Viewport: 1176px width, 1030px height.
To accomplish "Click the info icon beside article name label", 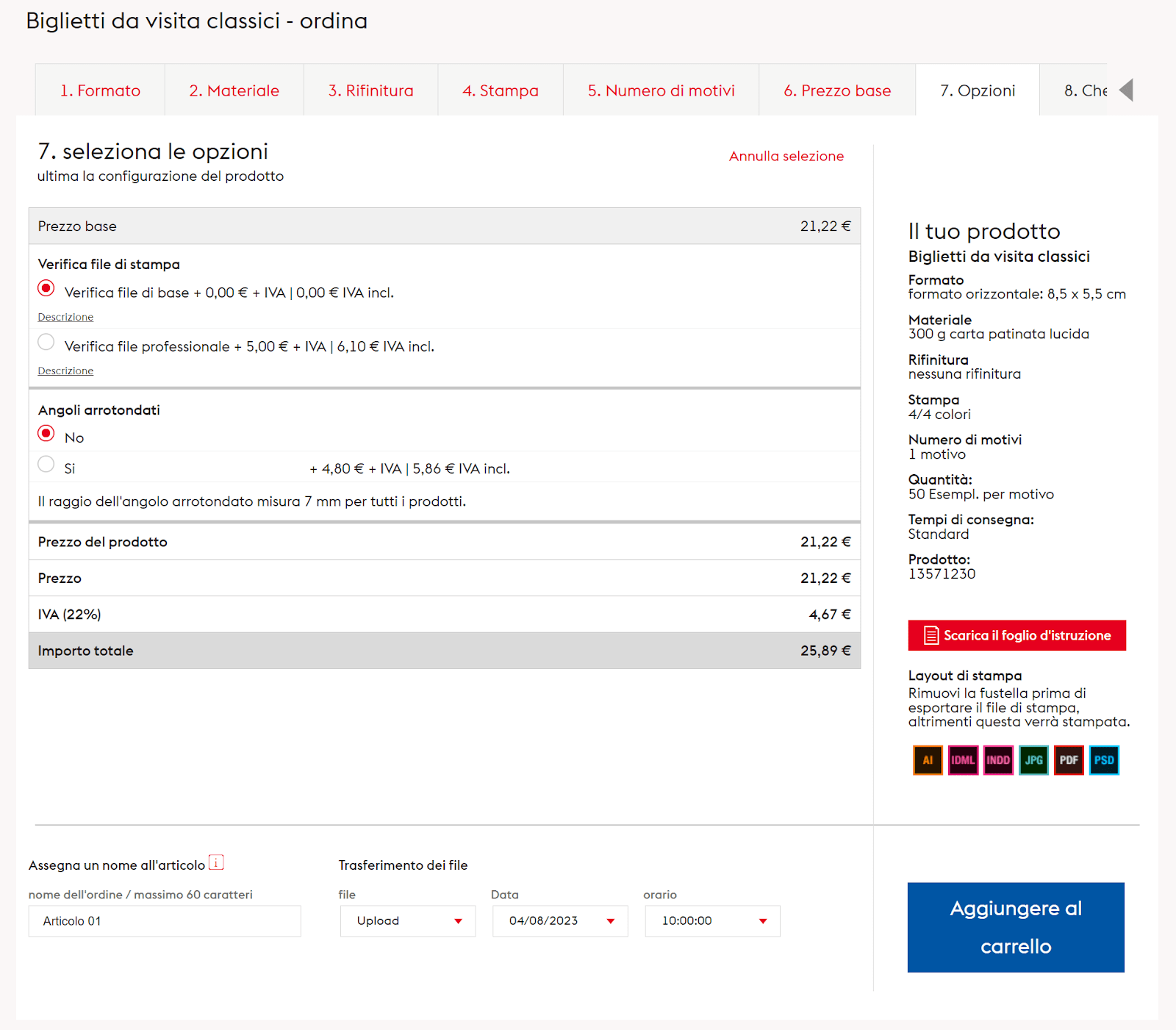I will click(x=216, y=862).
